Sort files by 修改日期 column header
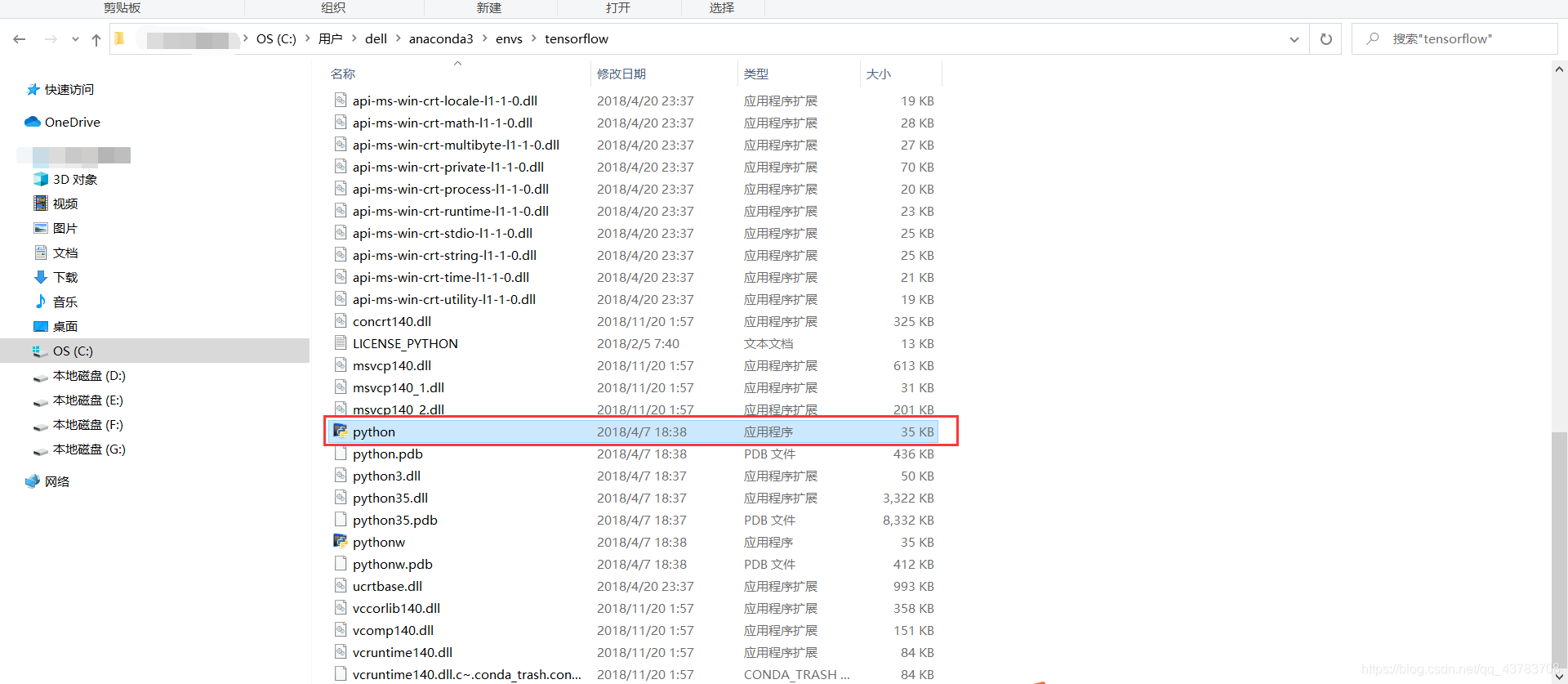This screenshot has height=684, width=1568. click(x=621, y=74)
